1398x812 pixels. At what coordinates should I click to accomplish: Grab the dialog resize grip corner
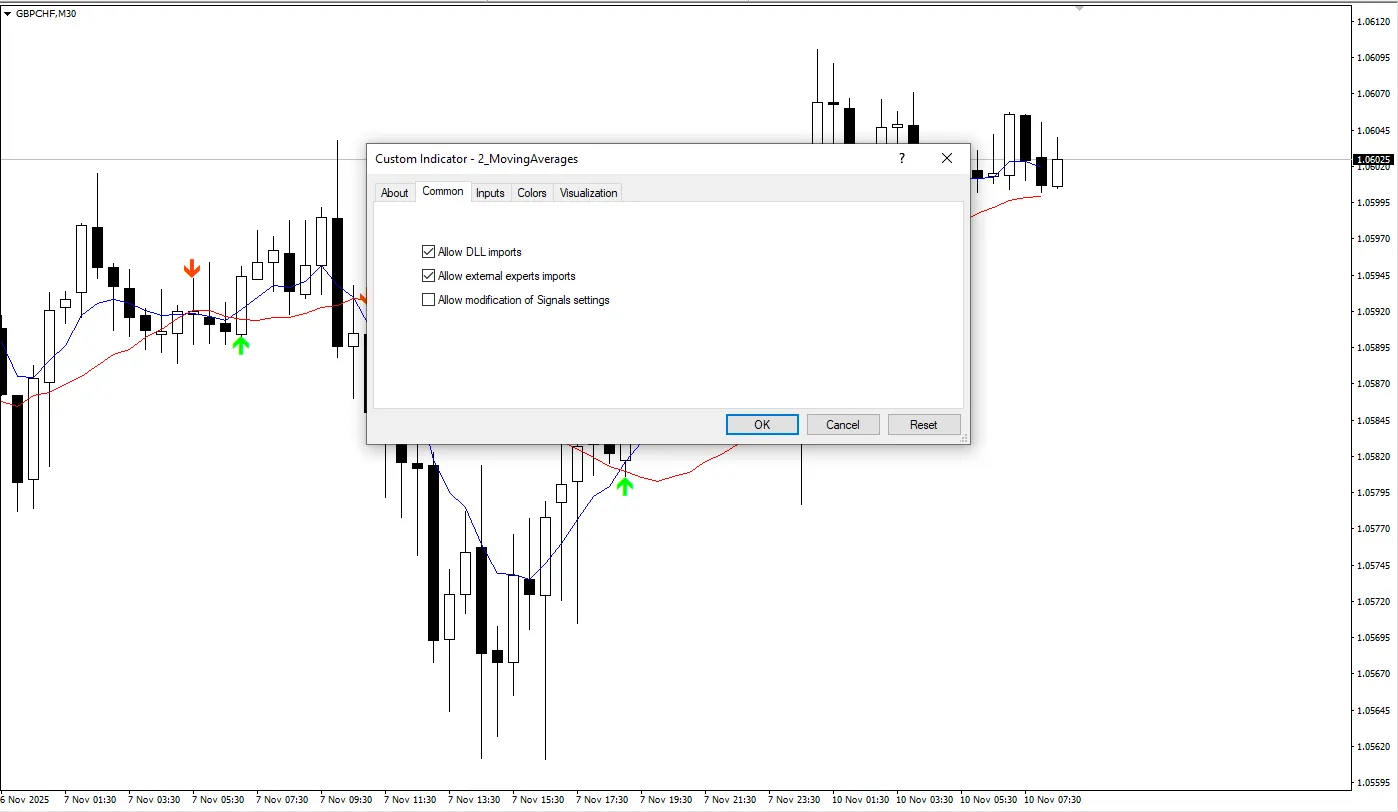pyautogui.click(x=964, y=438)
